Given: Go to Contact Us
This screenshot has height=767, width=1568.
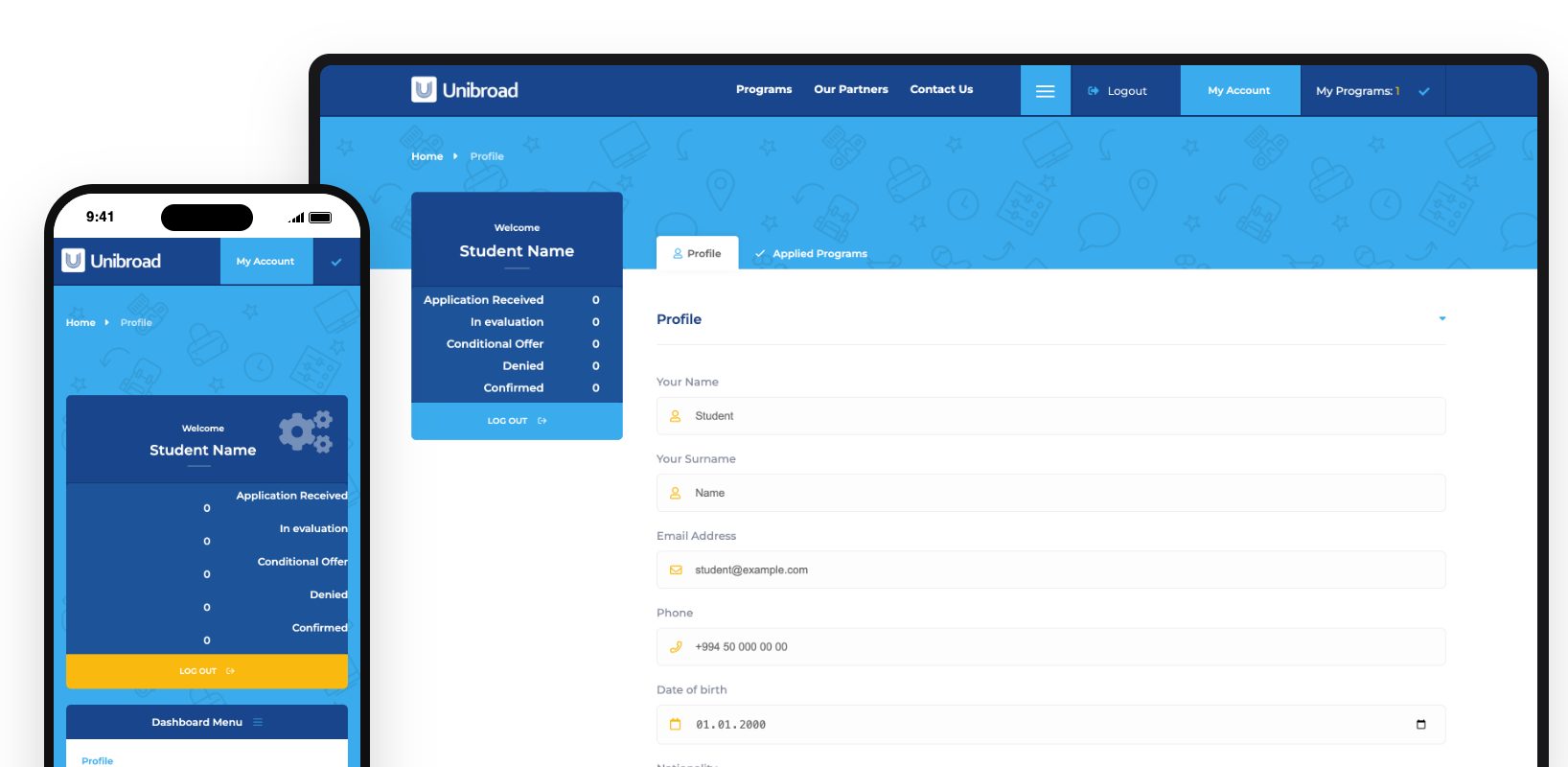Looking at the screenshot, I should [941, 89].
